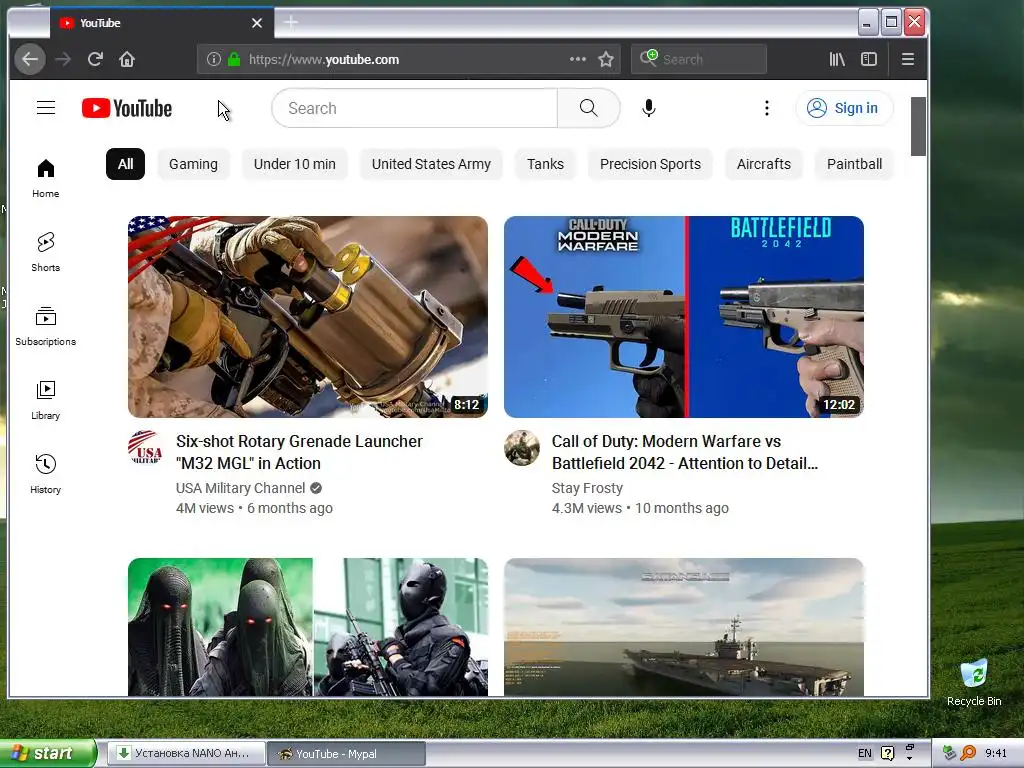
Task: Bookmark this page with the star icon
Action: tap(606, 59)
